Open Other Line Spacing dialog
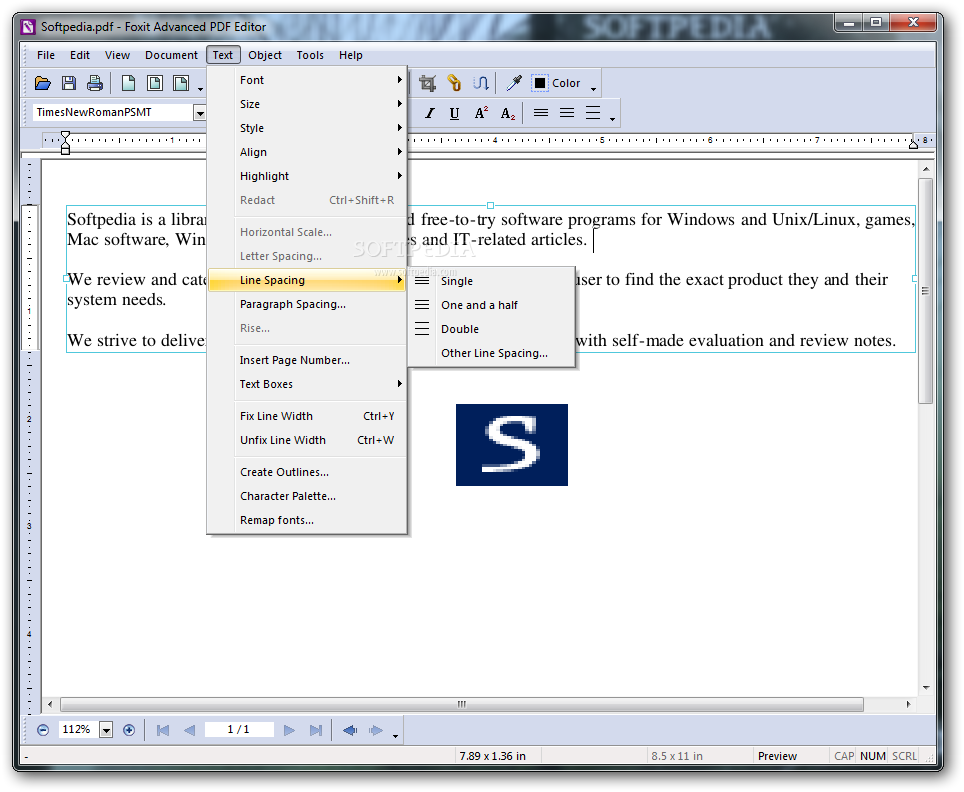This screenshot has height=792, width=964. pos(492,353)
